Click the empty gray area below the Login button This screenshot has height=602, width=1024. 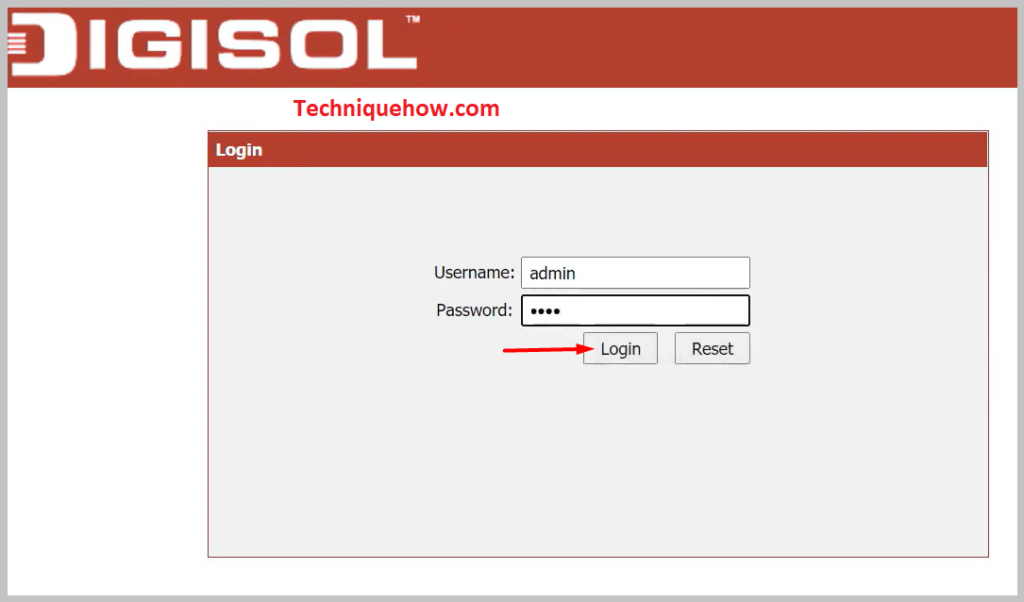coord(600,460)
